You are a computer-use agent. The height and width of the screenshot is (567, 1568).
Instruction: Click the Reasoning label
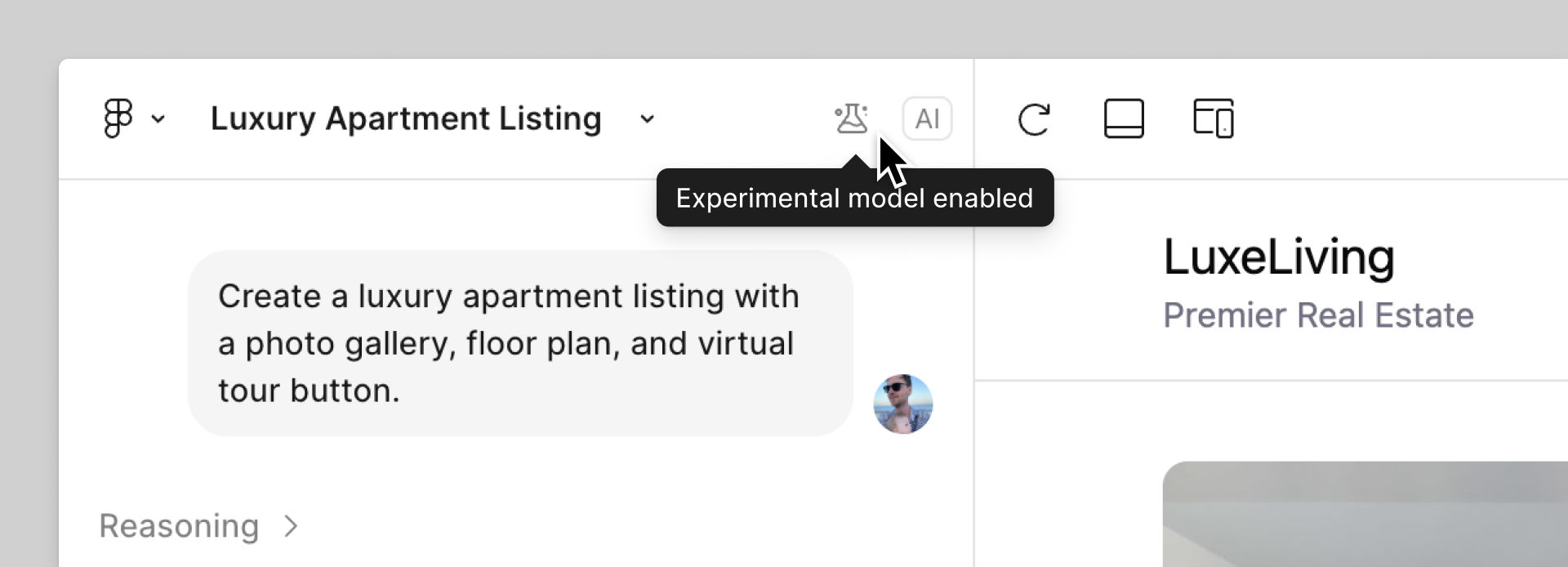pos(179,526)
